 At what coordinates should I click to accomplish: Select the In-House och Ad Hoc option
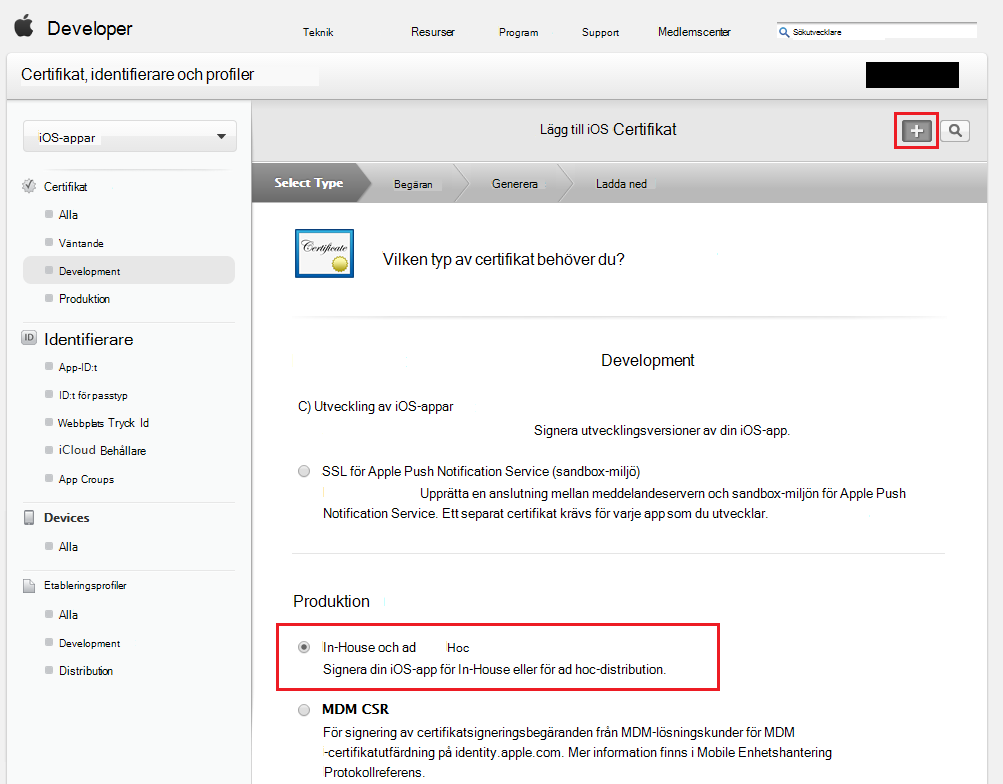(303, 647)
